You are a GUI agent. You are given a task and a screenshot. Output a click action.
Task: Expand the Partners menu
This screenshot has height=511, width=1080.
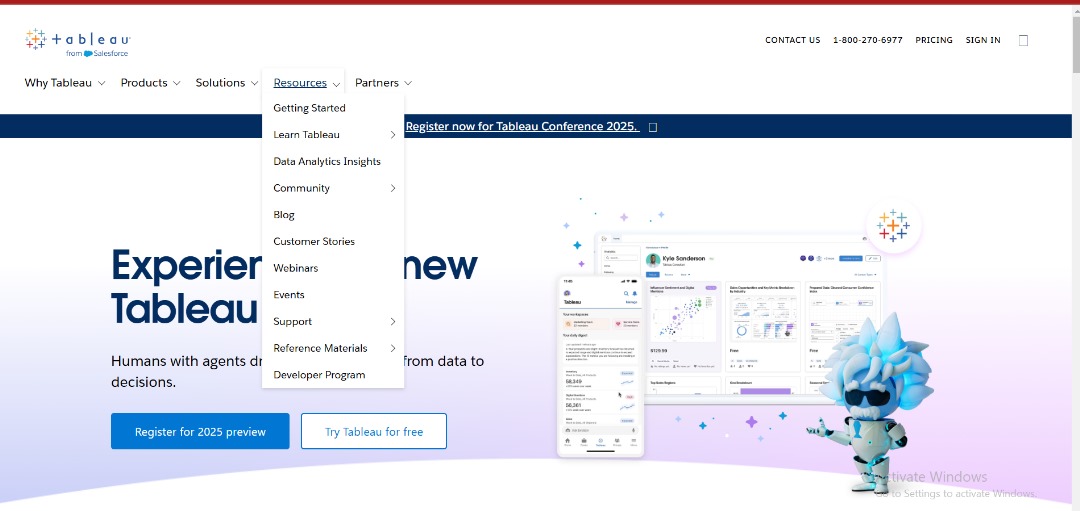(383, 83)
